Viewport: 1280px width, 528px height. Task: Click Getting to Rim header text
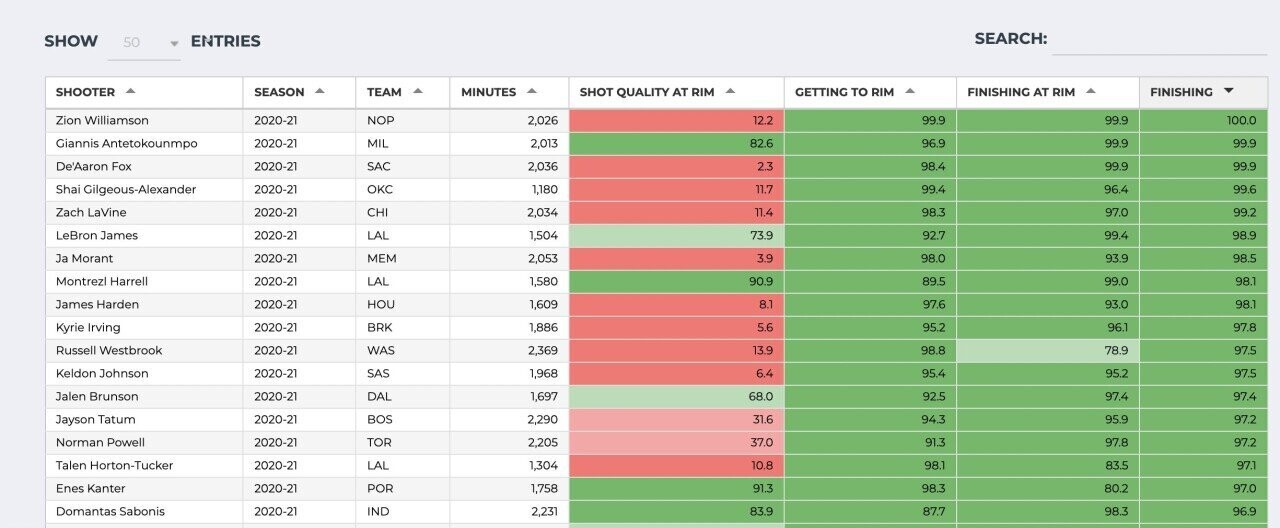[844, 92]
